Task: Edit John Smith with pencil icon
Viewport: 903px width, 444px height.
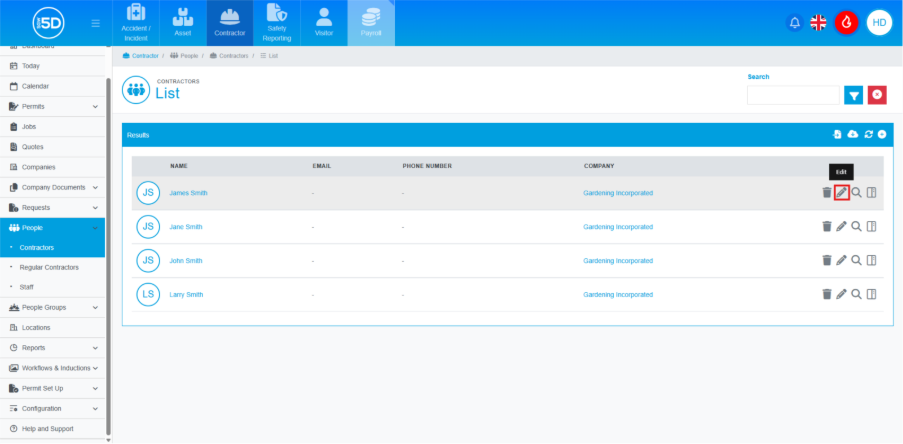Action: point(841,260)
